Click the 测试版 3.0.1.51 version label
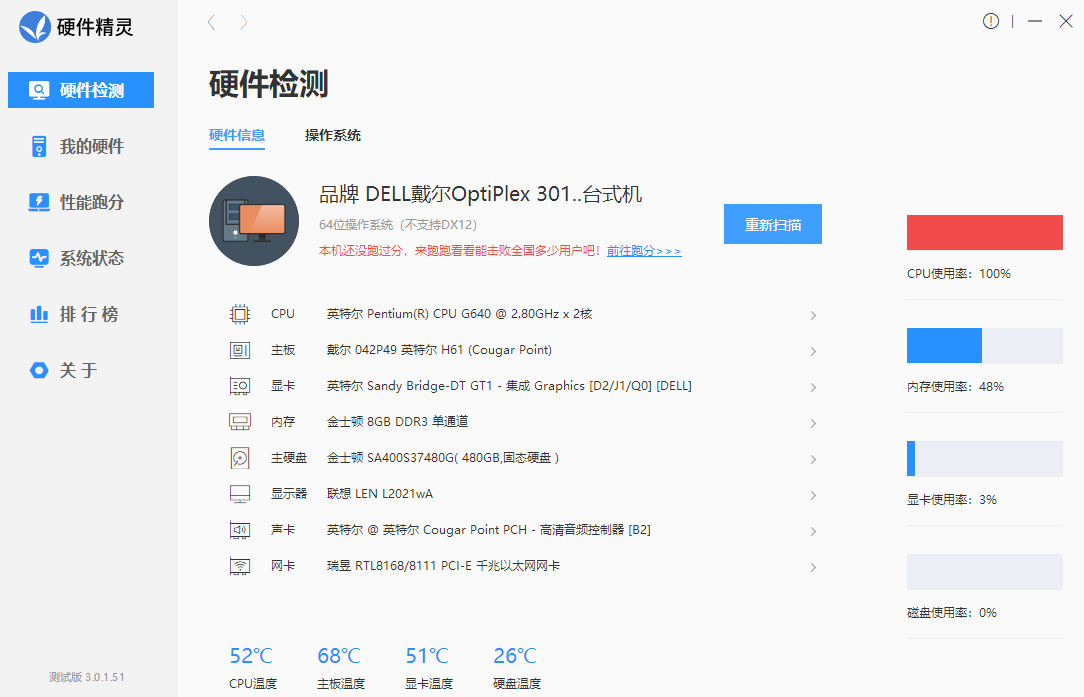 (x=86, y=677)
